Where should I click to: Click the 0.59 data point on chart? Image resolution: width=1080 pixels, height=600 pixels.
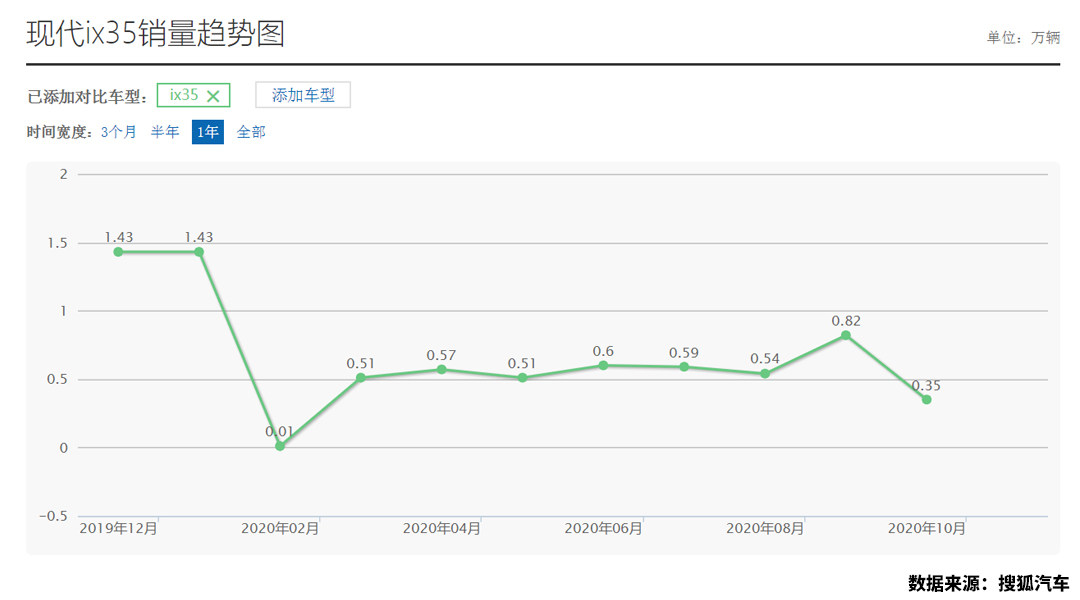point(684,367)
